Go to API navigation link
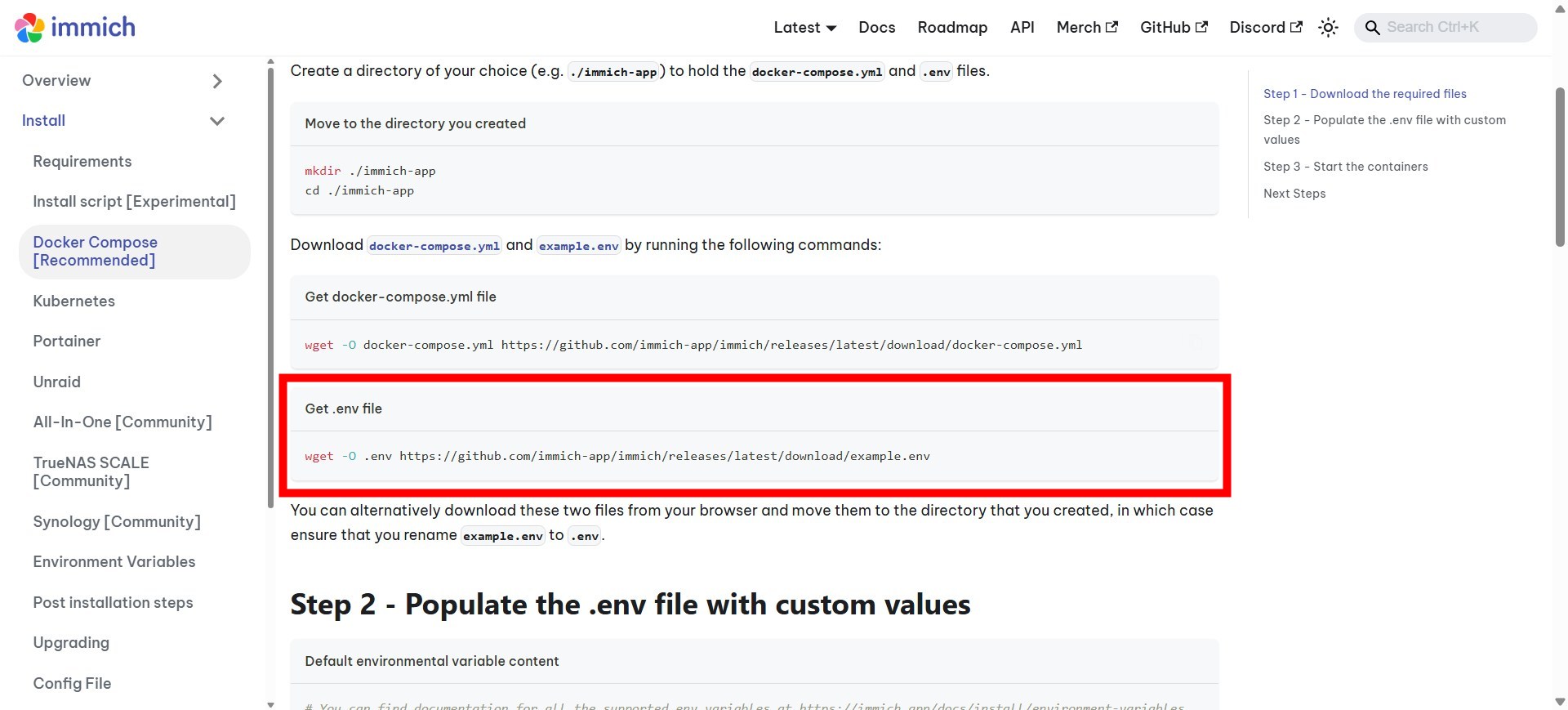1568x710 pixels. (x=1022, y=28)
